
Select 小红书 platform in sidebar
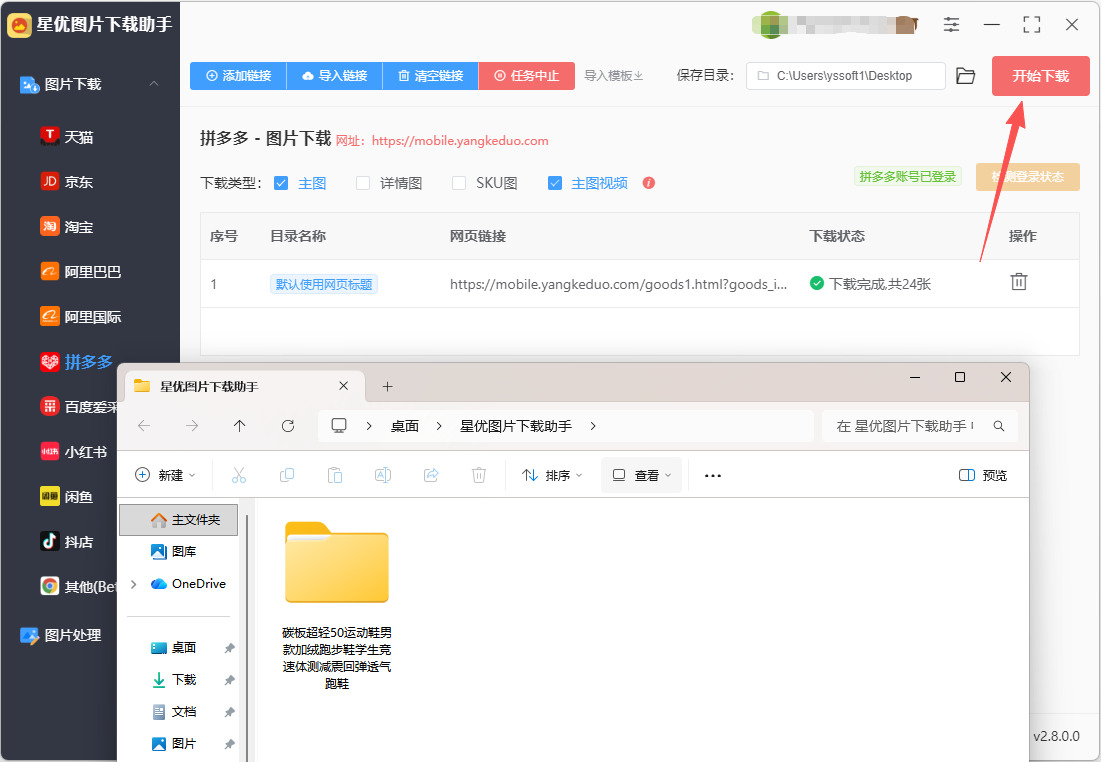(74, 452)
